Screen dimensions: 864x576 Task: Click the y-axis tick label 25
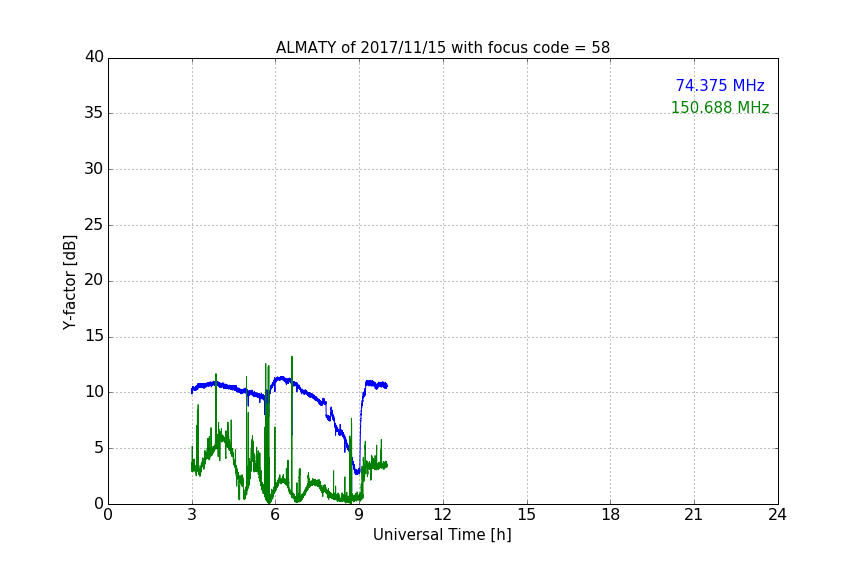coord(94,225)
